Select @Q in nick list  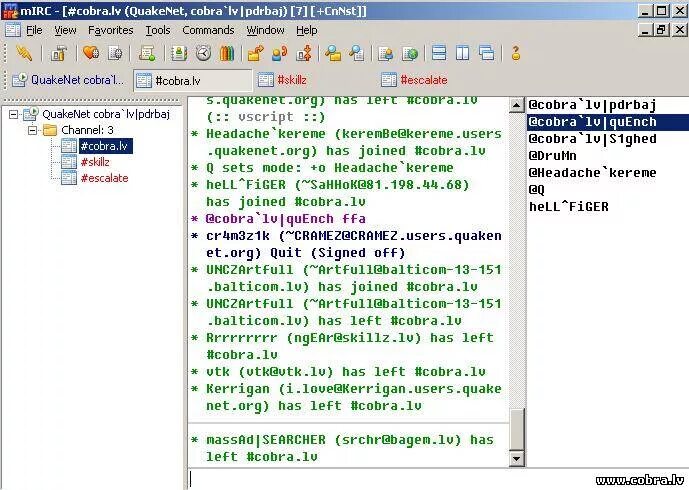608,189
